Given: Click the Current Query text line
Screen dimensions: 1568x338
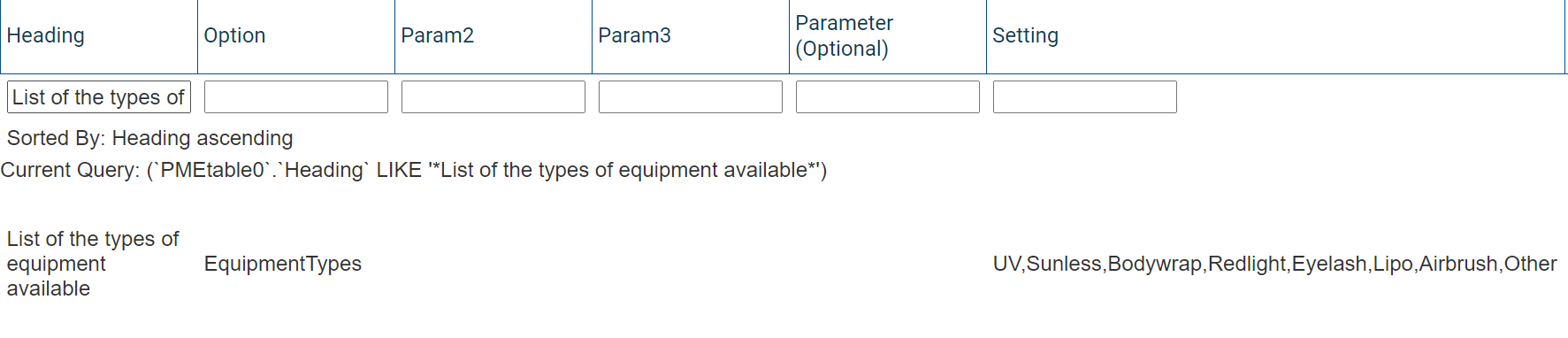Looking at the screenshot, I should pyautogui.click(x=414, y=170).
